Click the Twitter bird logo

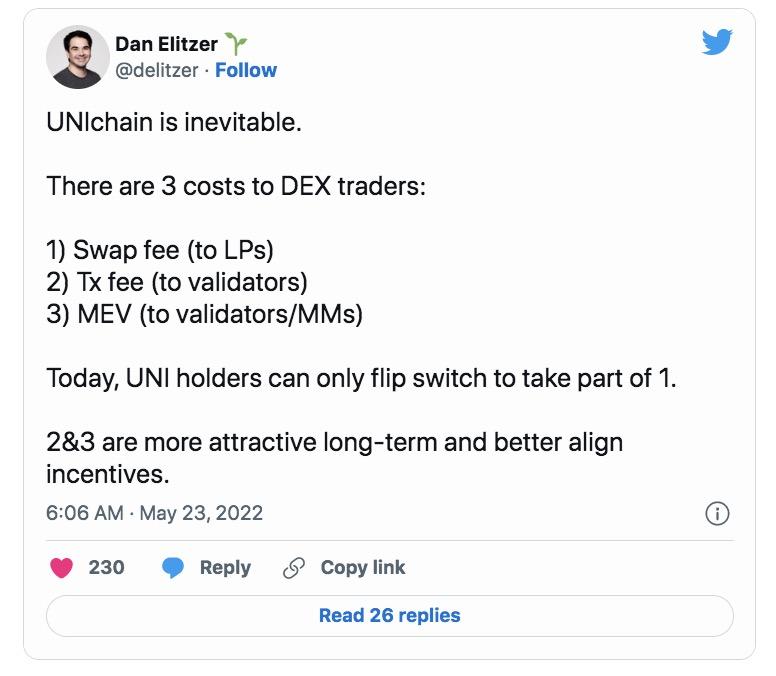point(717,42)
